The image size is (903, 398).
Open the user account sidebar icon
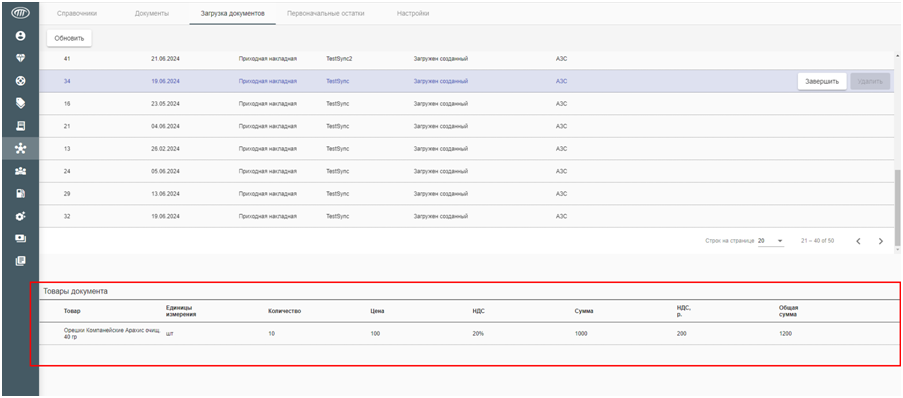point(20,36)
